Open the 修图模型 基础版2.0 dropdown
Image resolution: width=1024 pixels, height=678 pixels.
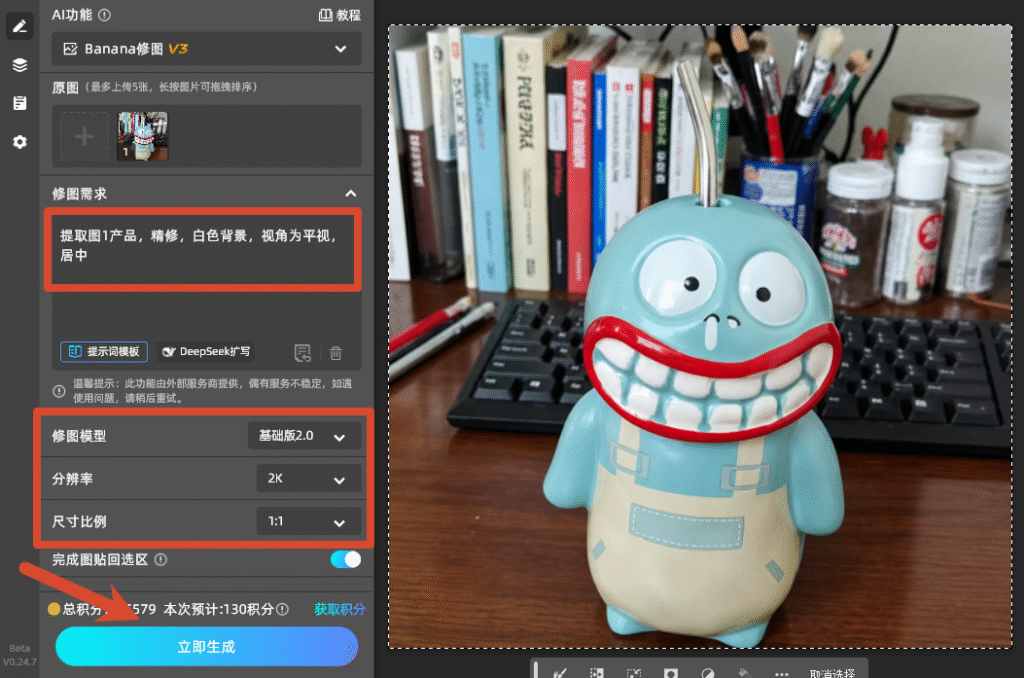tap(304, 436)
